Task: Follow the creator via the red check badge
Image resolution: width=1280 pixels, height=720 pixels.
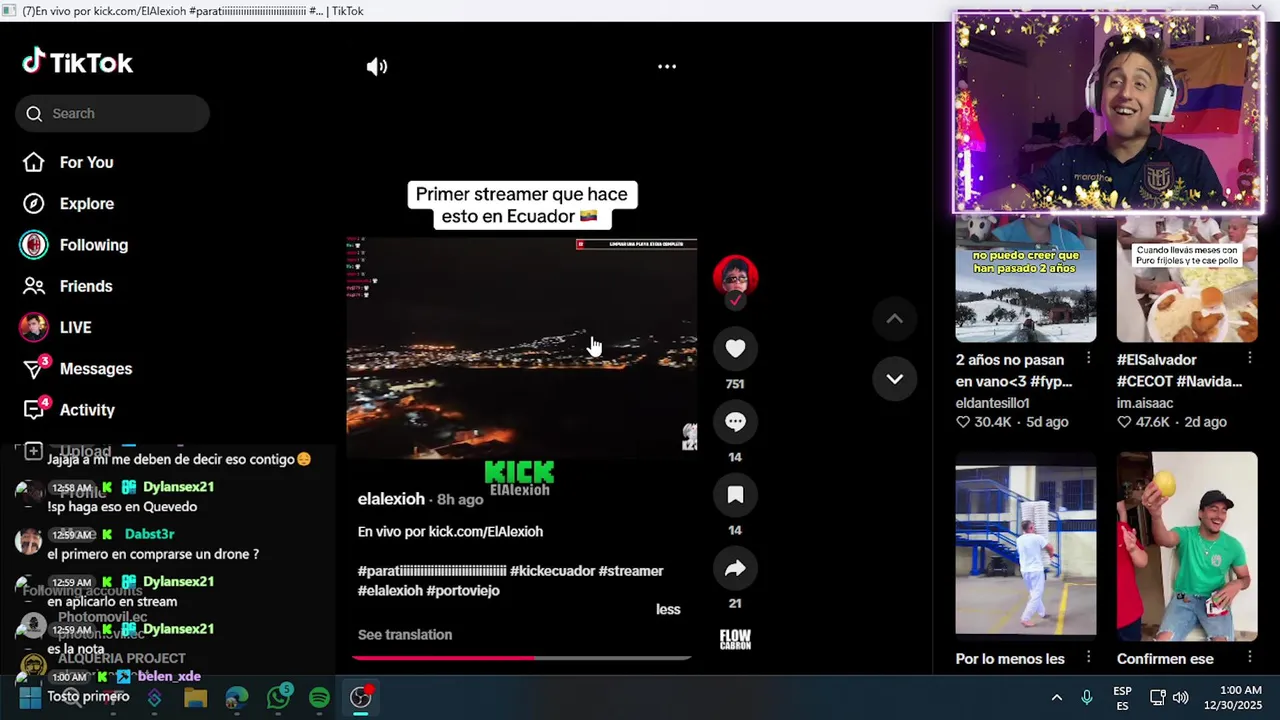Action: 735,300
